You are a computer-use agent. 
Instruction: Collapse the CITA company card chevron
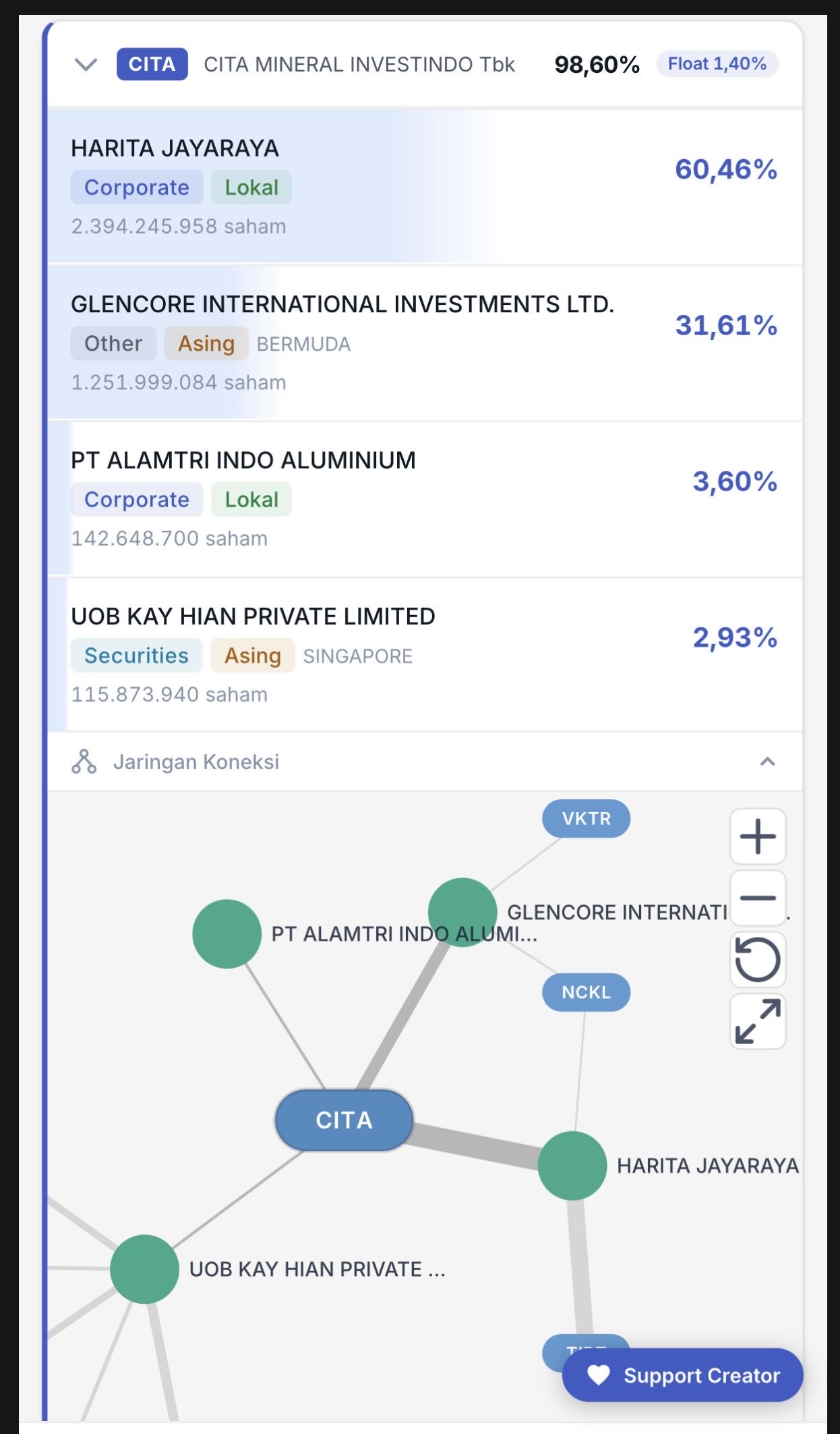click(x=86, y=65)
